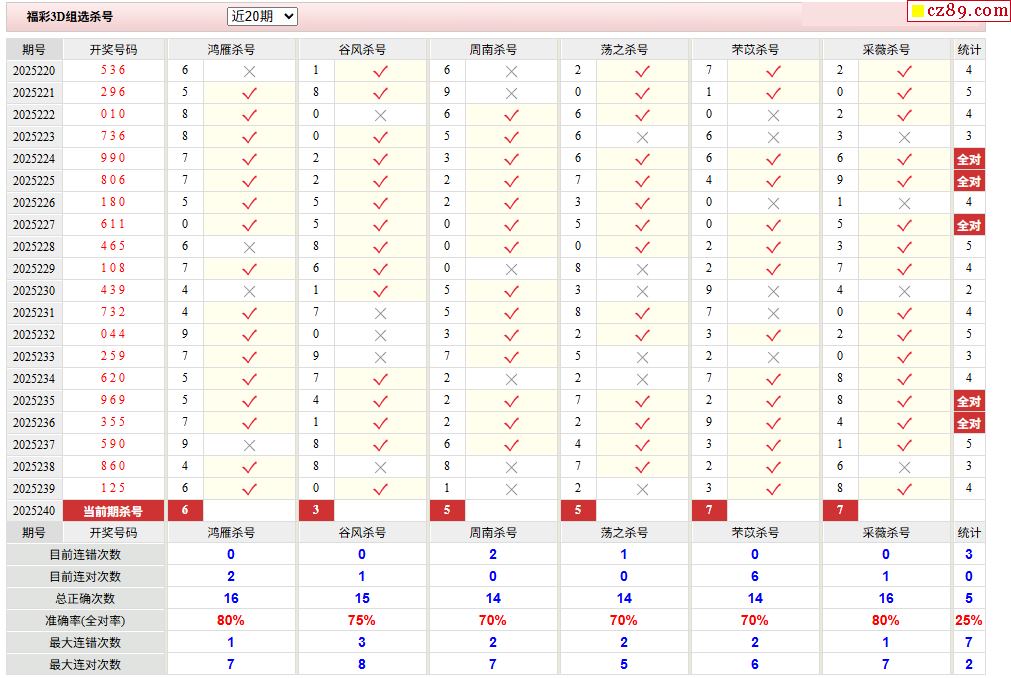Viewport: 1011px width, 678px height.
Task: Click draw number 990
Action: (113, 158)
